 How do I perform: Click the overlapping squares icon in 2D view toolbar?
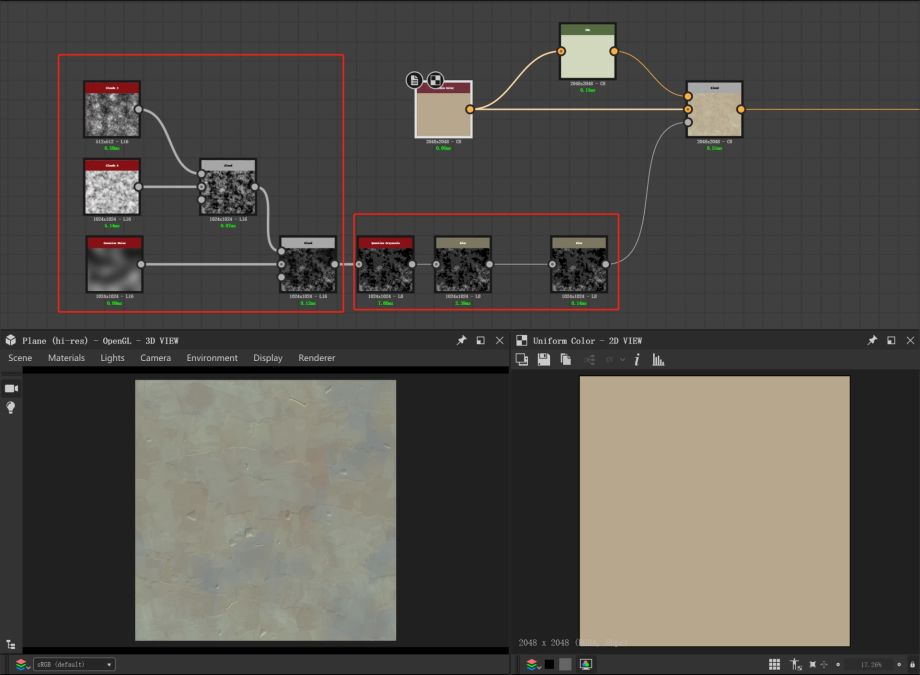coord(522,359)
